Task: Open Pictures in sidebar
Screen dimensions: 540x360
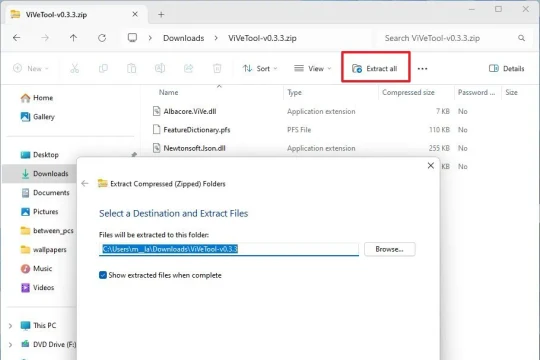Action: [x=39, y=212]
